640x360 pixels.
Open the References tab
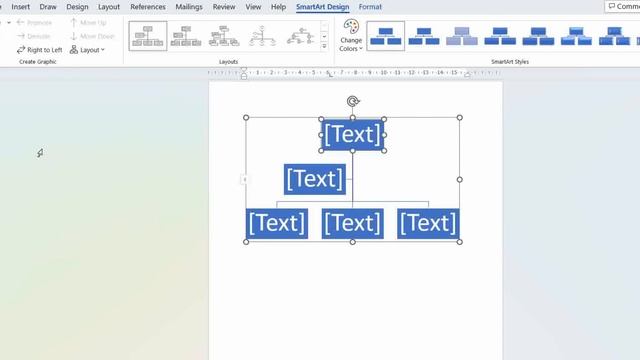[x=148, y=7]
